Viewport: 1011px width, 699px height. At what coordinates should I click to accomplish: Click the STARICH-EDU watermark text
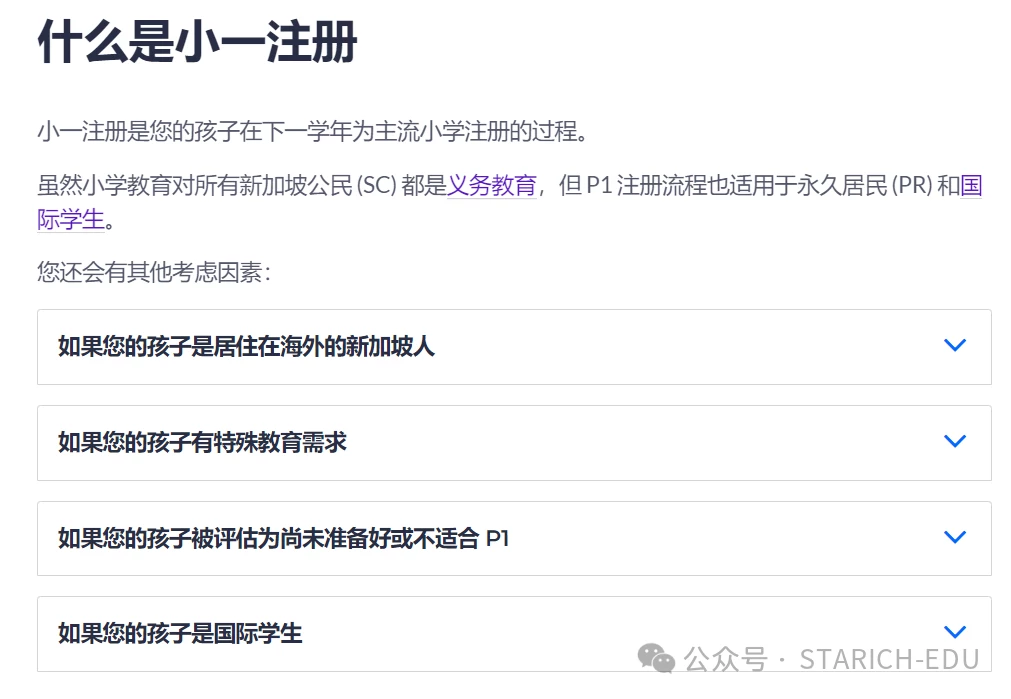click(x=889, y=660)
